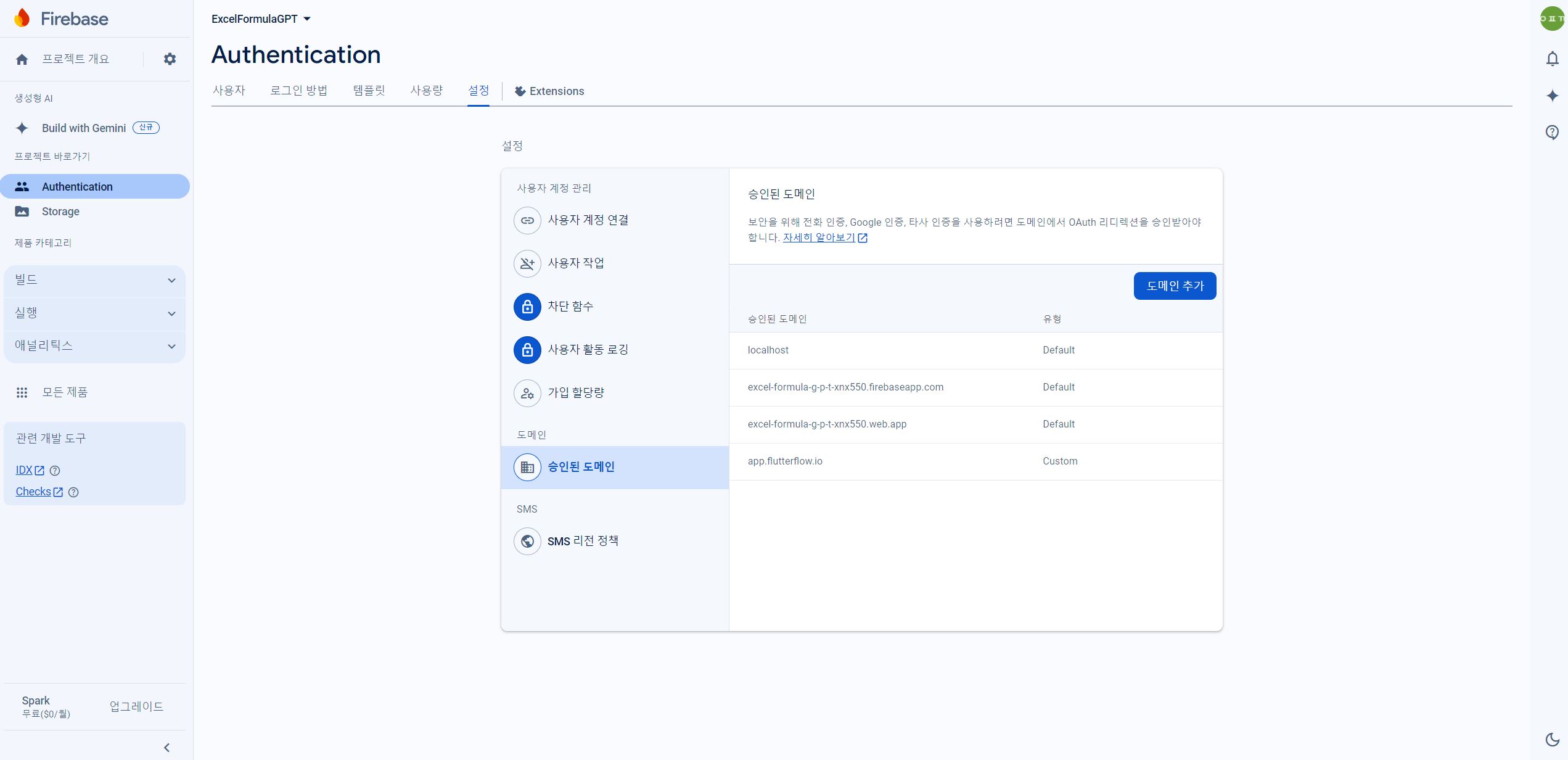1568x760 pixels.
Task: Select 사용자 계정 연결 settings item
Action: (615, 220)
